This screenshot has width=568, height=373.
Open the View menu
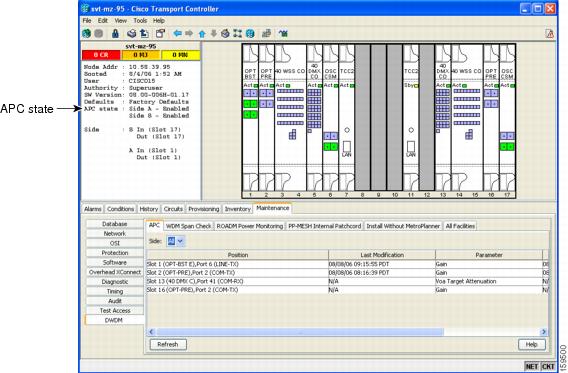click(121, 21)
